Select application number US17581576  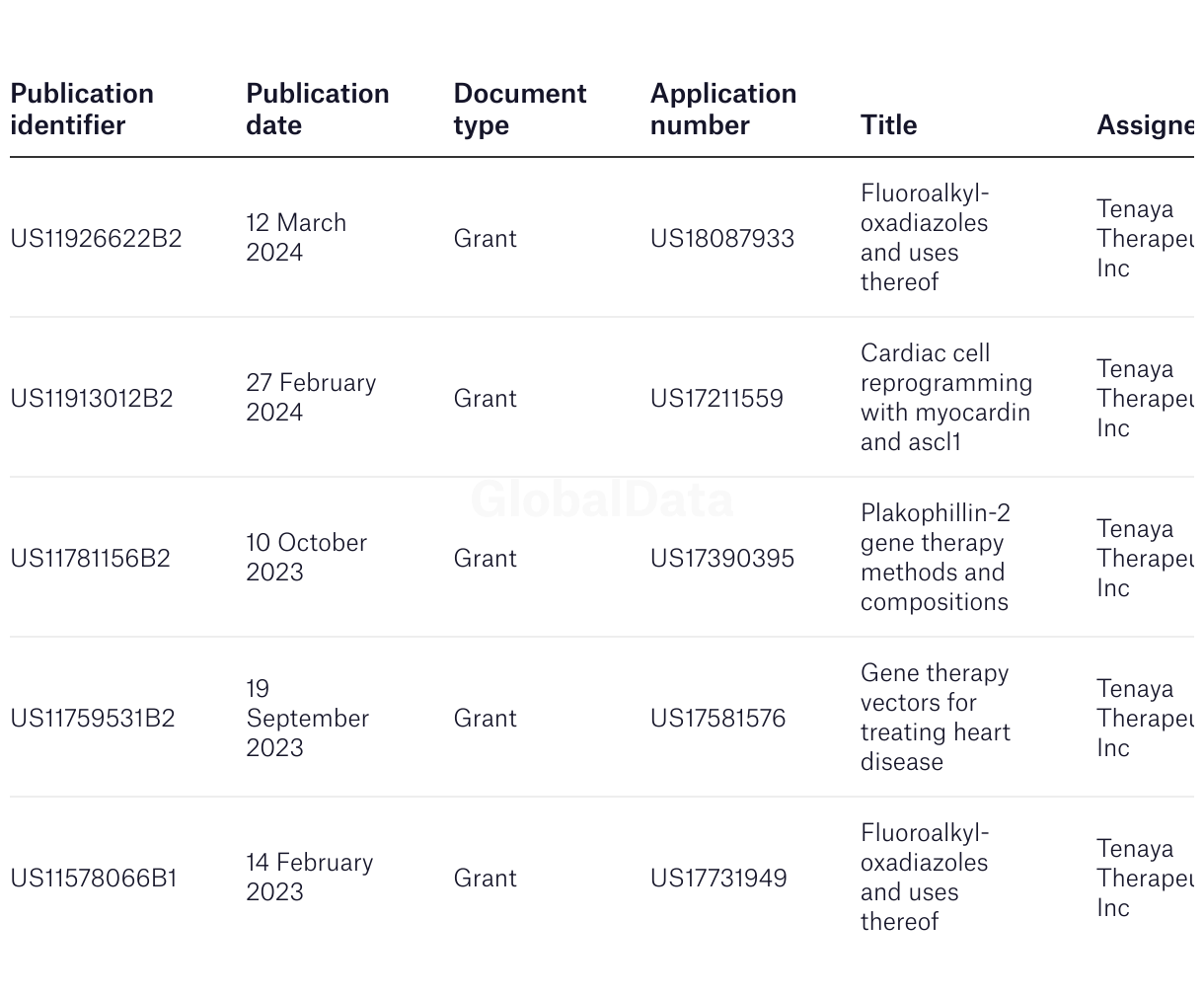click(717, 718)
